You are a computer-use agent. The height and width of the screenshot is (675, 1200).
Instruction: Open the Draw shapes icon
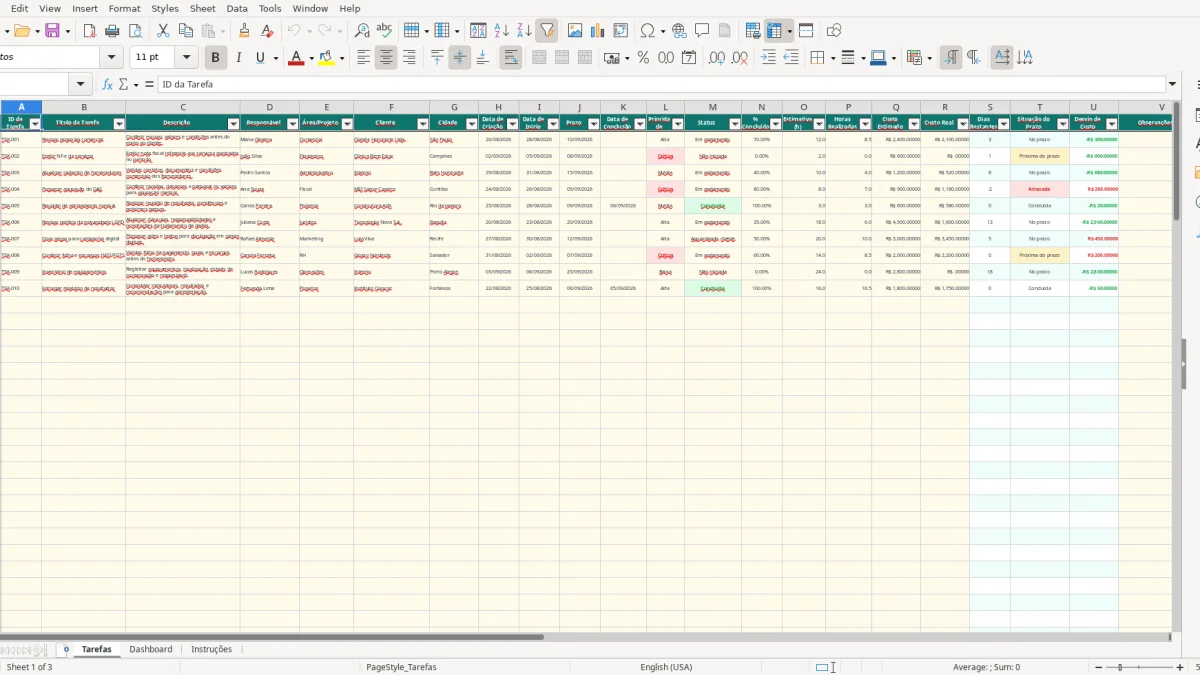click(x=834, y=31)
